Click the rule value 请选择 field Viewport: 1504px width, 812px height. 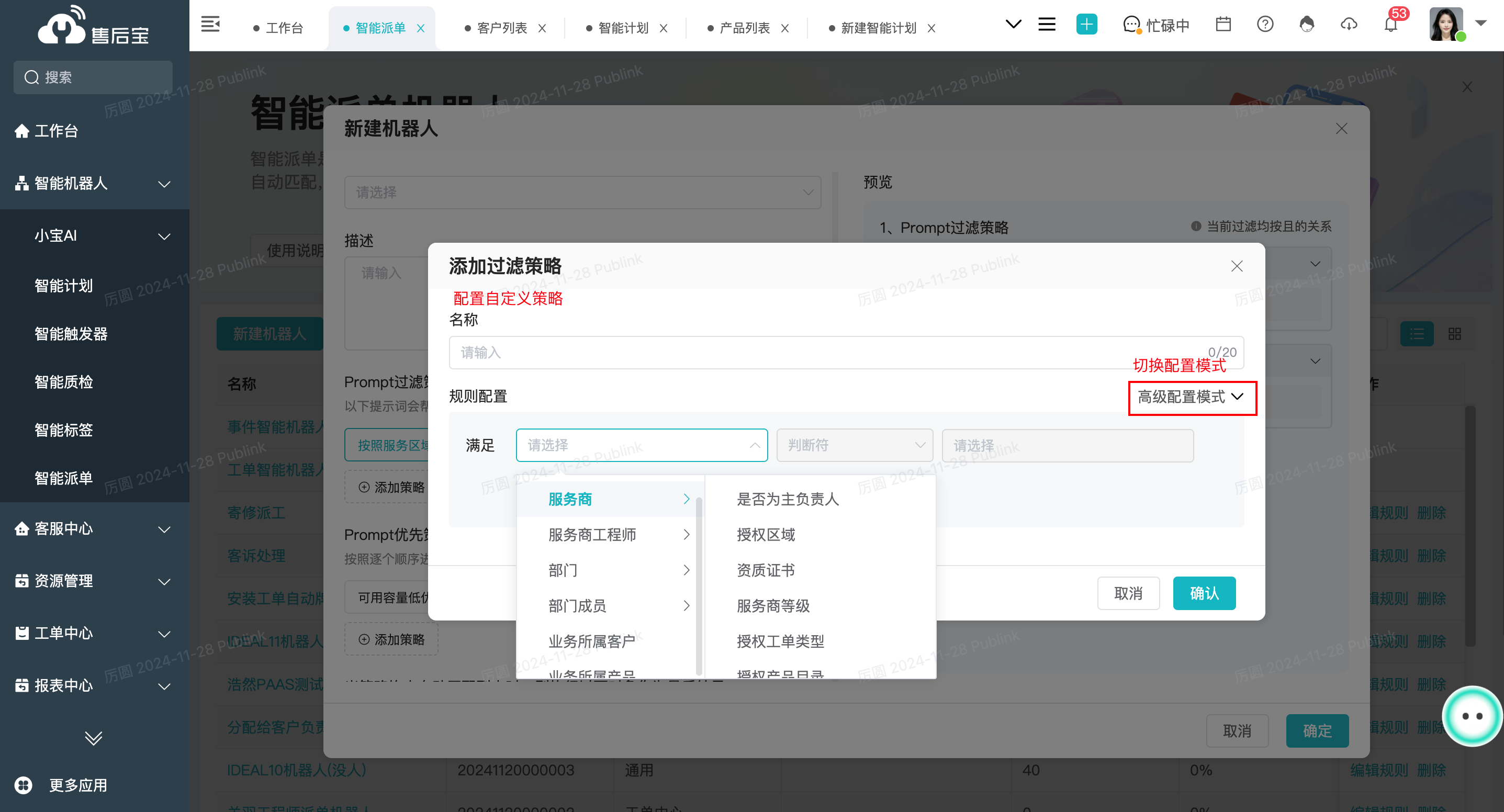[x=1067, y=445]
